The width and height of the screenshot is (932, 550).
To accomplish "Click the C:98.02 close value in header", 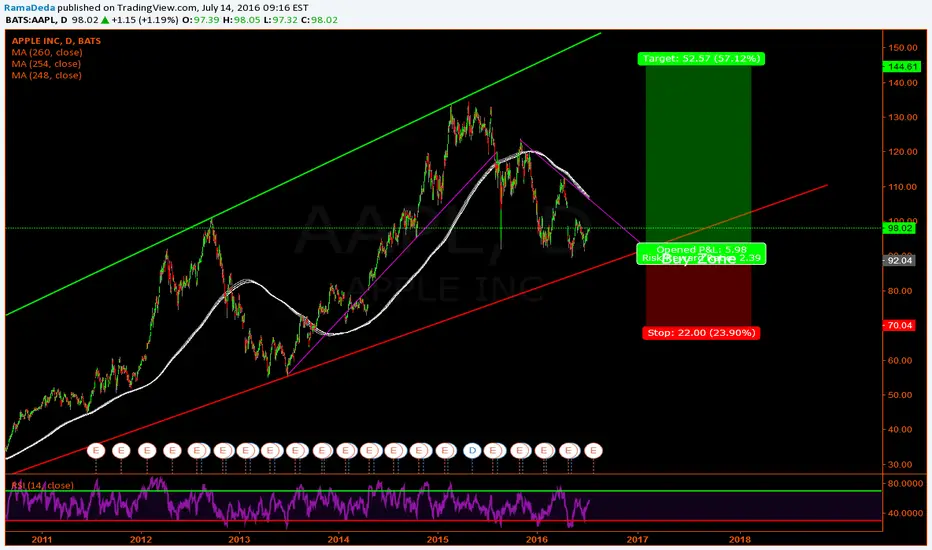I will [x=320, y=20].
